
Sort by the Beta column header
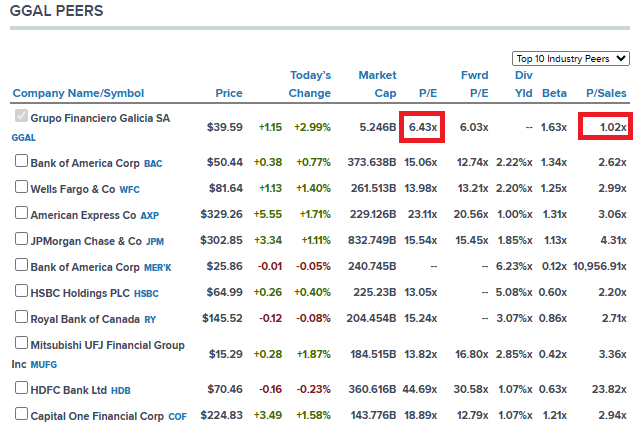click(x=554, y=93)
